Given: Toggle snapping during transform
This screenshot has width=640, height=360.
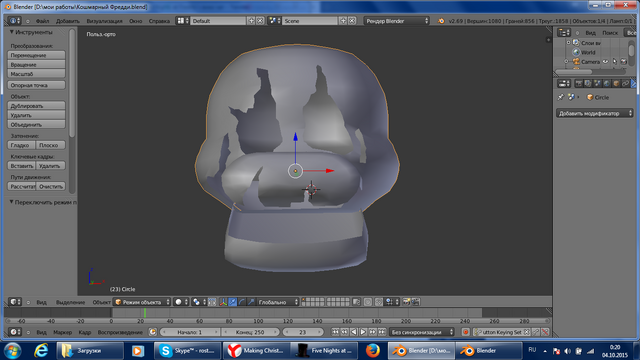Looking at the screenshot, I should [x=379, y=302].
